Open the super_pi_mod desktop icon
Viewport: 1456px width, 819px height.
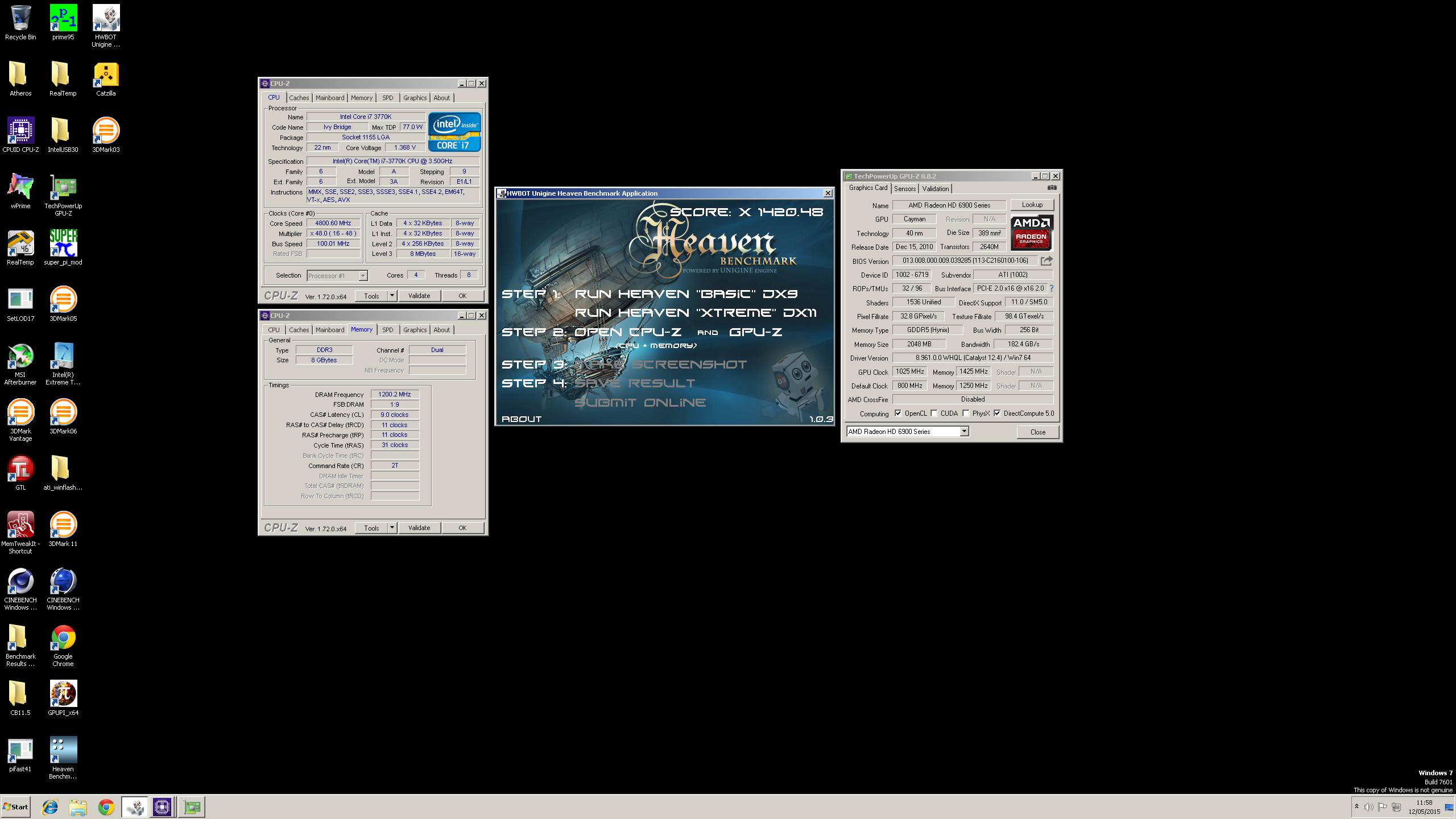click(63, 248)
